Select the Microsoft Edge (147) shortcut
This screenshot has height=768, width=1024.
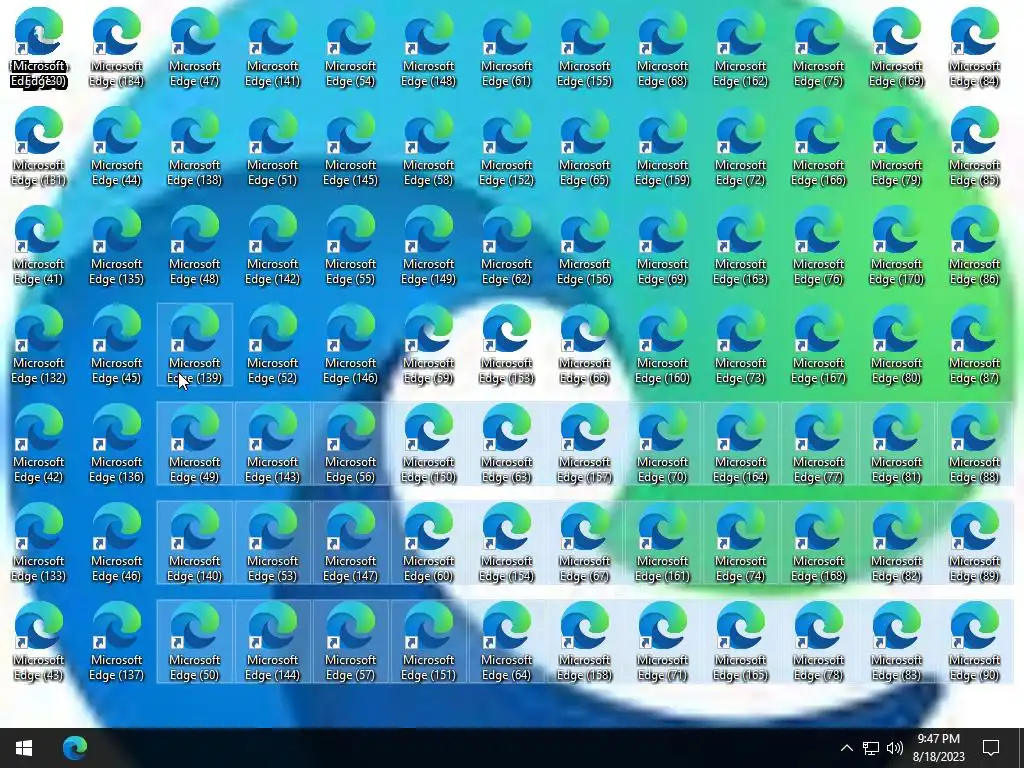(351, 542)
